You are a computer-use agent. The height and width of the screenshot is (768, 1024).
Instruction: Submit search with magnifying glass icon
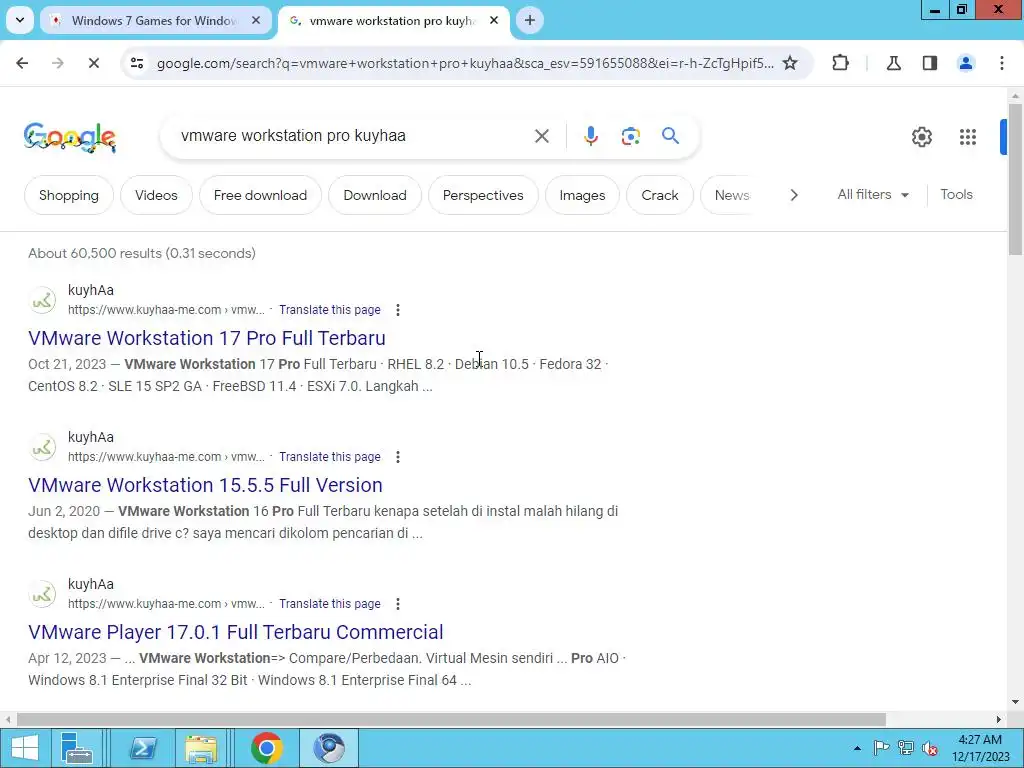point(671,136)
